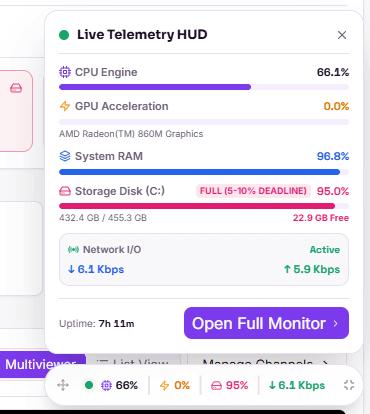The width and height of the screenshot is (370, 414).
Task: Click the Network I/O signal icon
Action: click(x=73, y=249)
